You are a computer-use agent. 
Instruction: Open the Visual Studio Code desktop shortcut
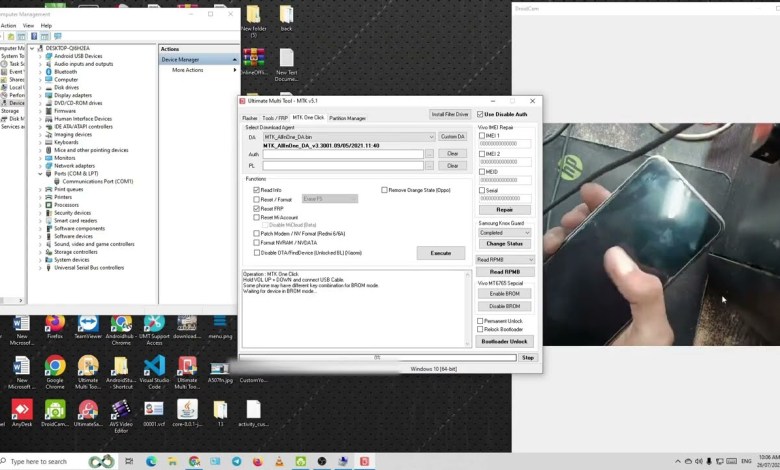tap(154, 373)
